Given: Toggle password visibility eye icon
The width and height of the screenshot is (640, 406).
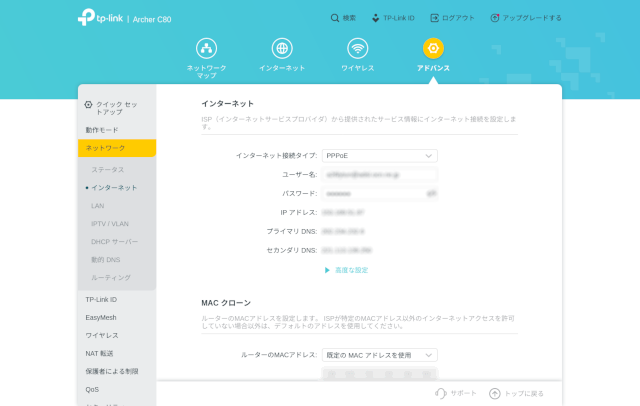Looking at the screenshot, I should [x=431, y=193].
